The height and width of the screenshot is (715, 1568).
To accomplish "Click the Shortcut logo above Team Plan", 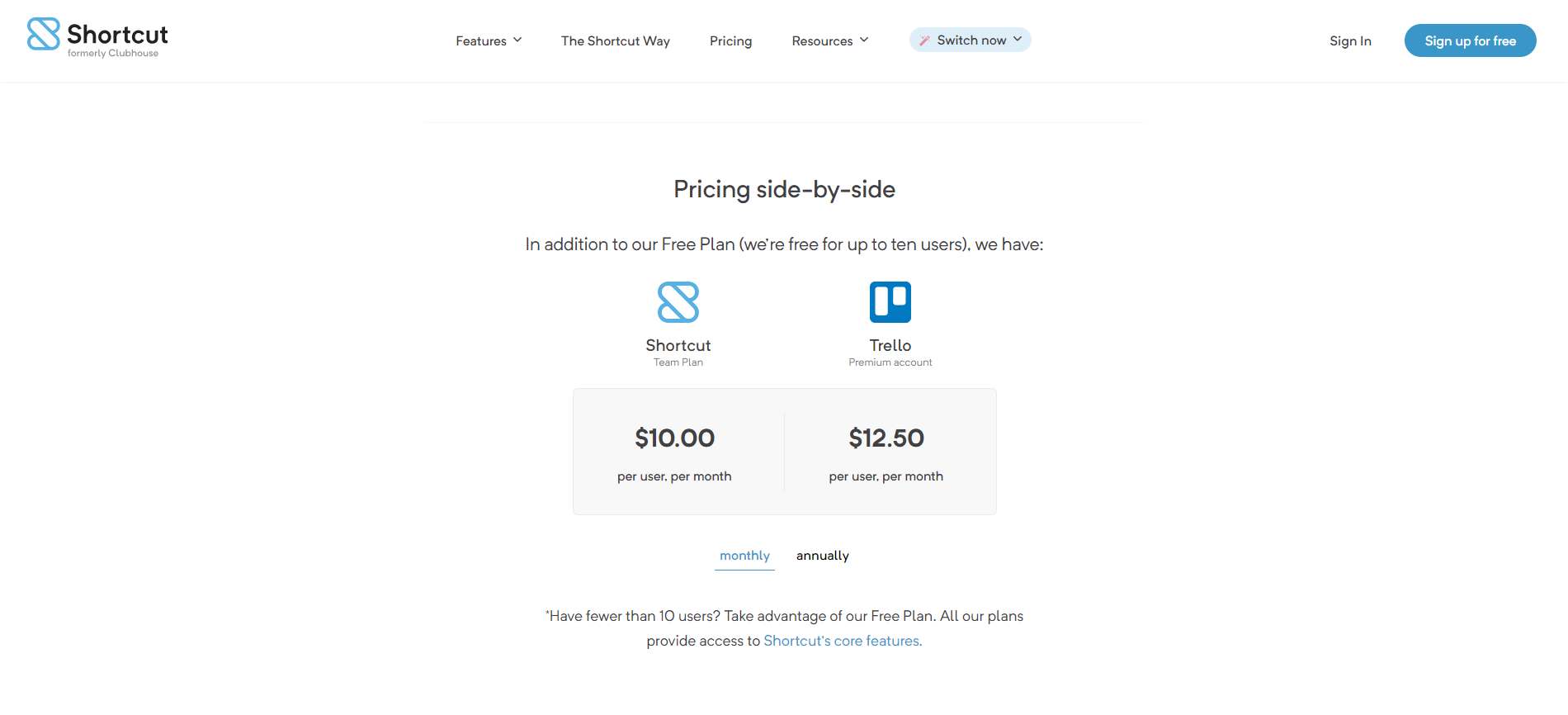I will pos(678,302).
